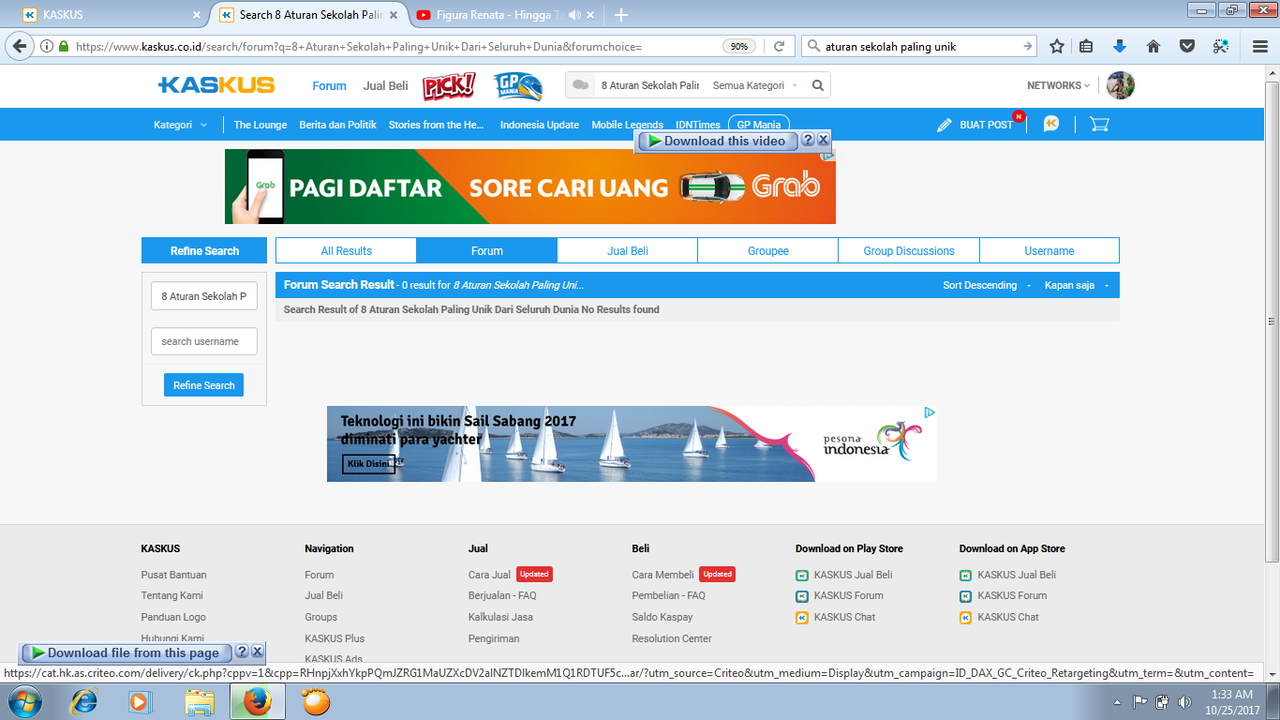1280x720 pixels.
Task: Close the Download this video bar
Action: pos(823,141)
